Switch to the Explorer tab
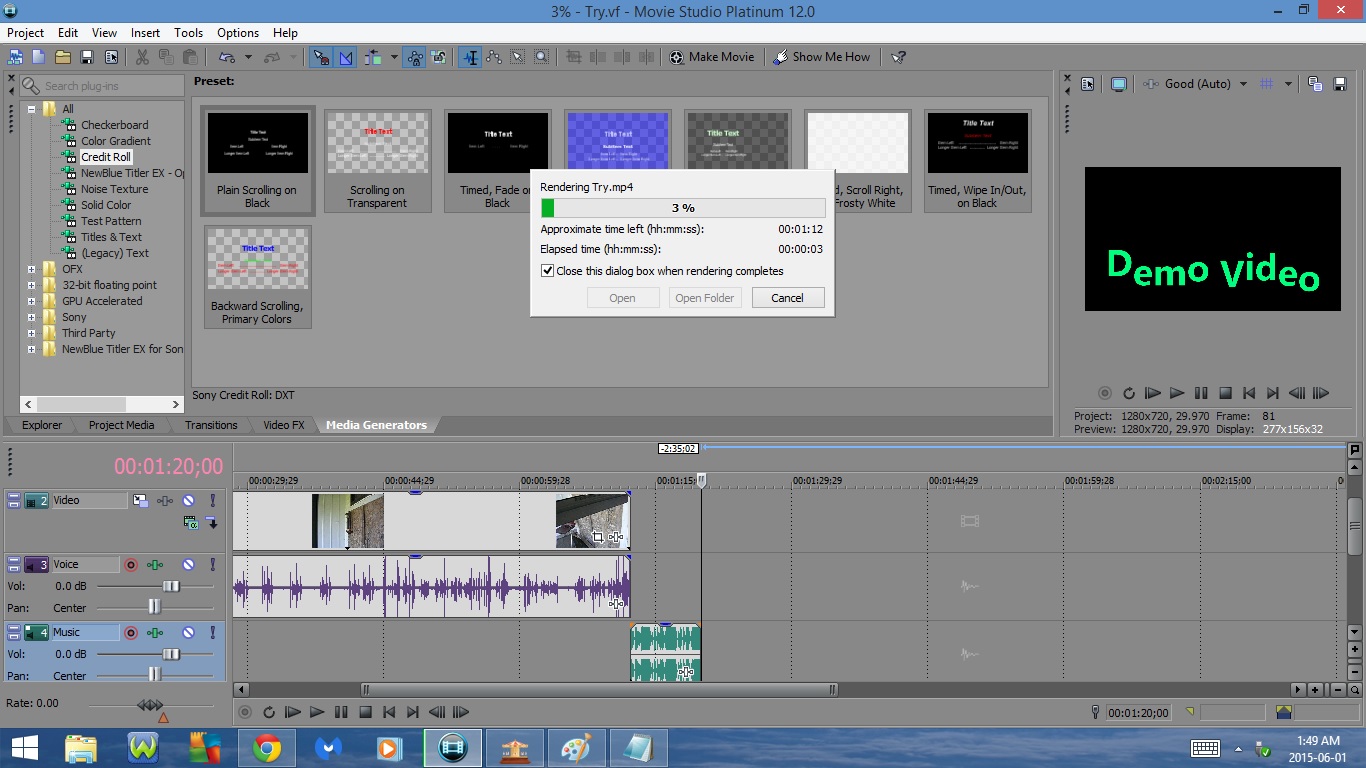 coord(42,425)
